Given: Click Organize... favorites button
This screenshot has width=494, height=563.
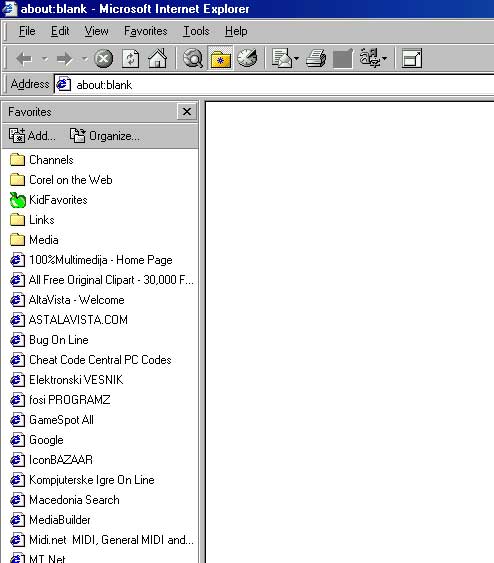Looking at the screenshot, I should click(x=104, y=136).
